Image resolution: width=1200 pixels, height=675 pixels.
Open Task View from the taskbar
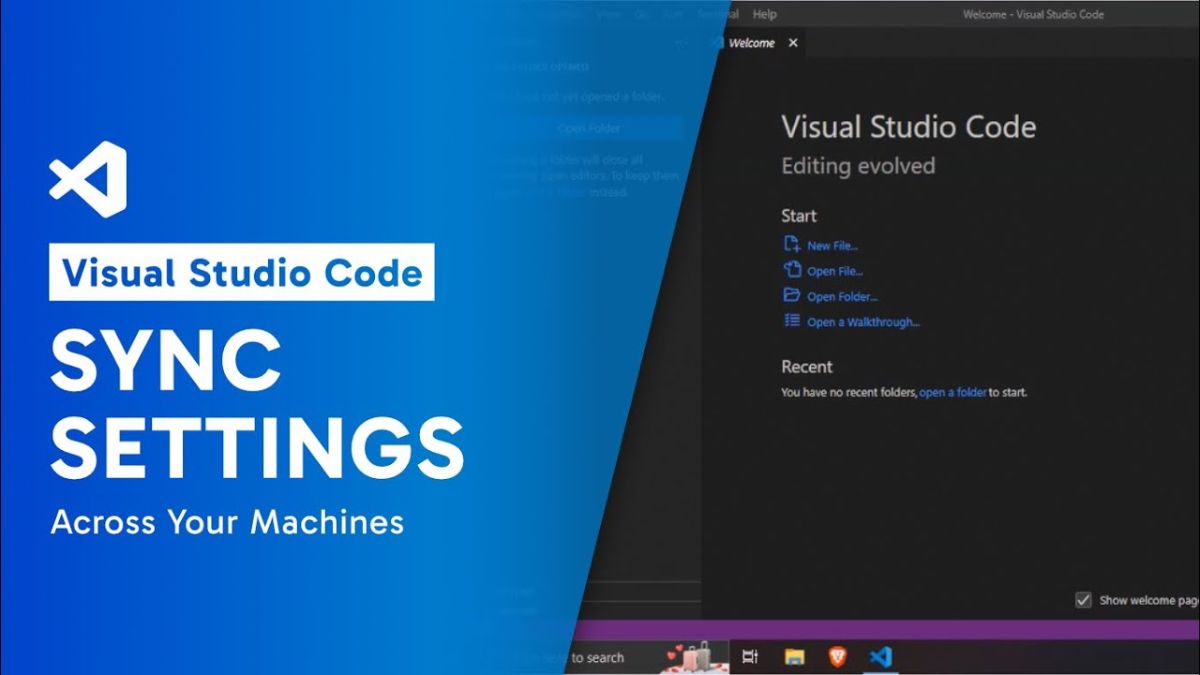(x=750, y=657)
